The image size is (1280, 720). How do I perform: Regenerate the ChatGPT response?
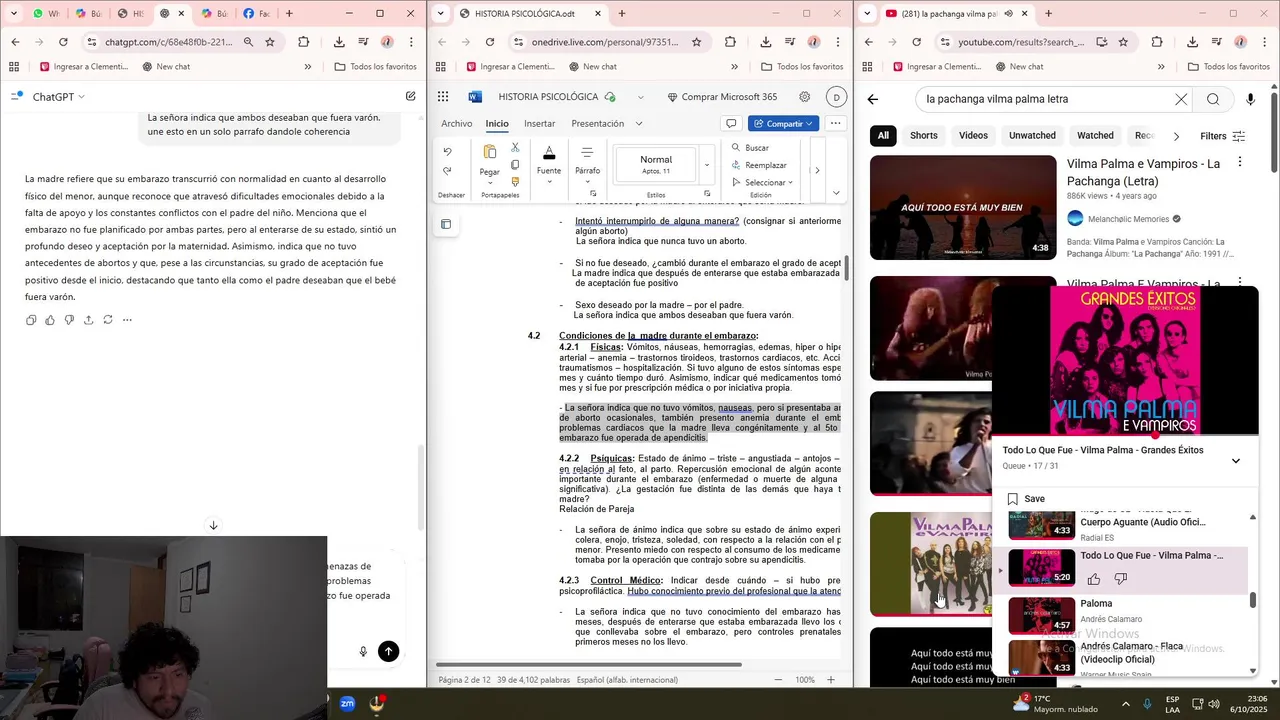point(108,320)
